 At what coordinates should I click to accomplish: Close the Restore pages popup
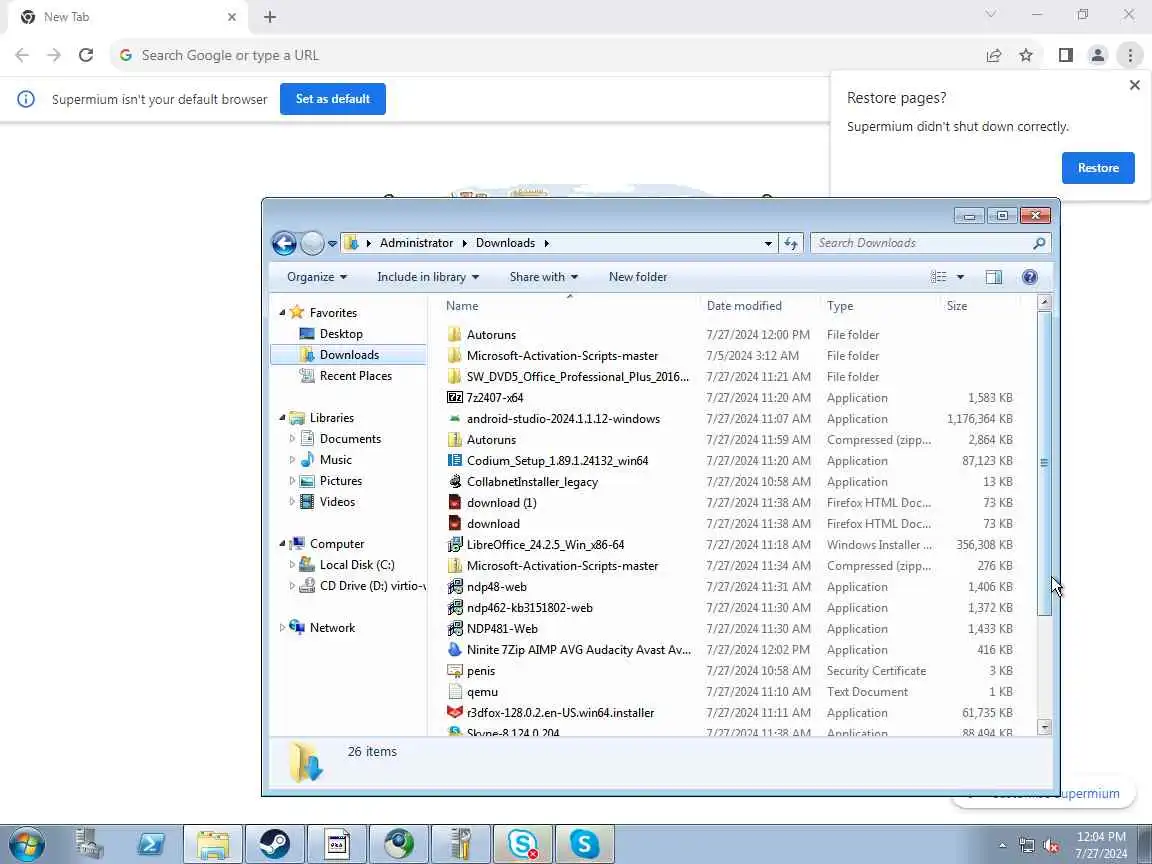point(1134,85)
